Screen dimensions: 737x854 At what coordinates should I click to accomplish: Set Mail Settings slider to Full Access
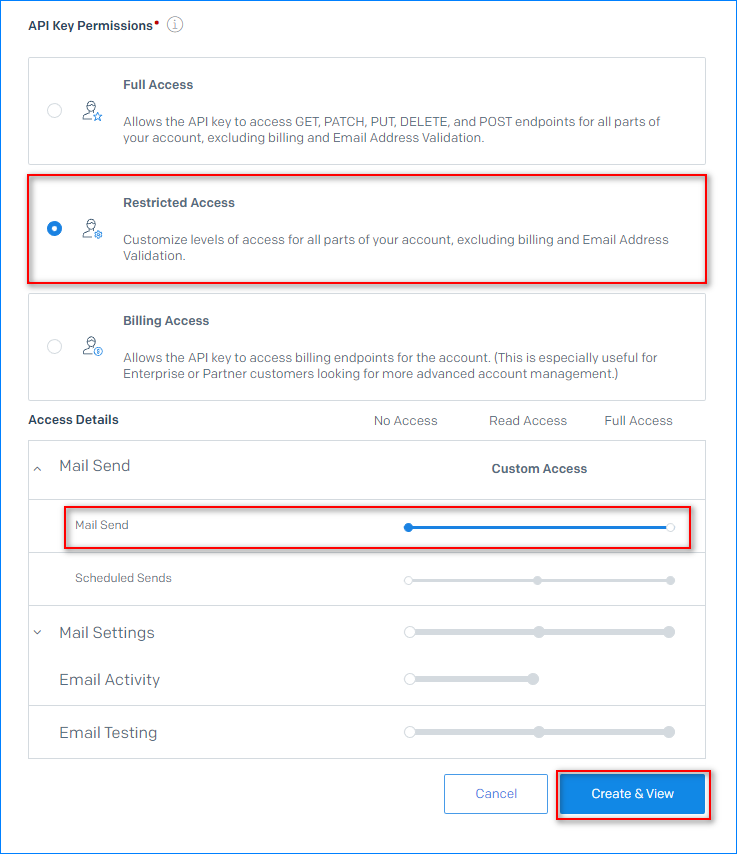(x=669, y=632)
